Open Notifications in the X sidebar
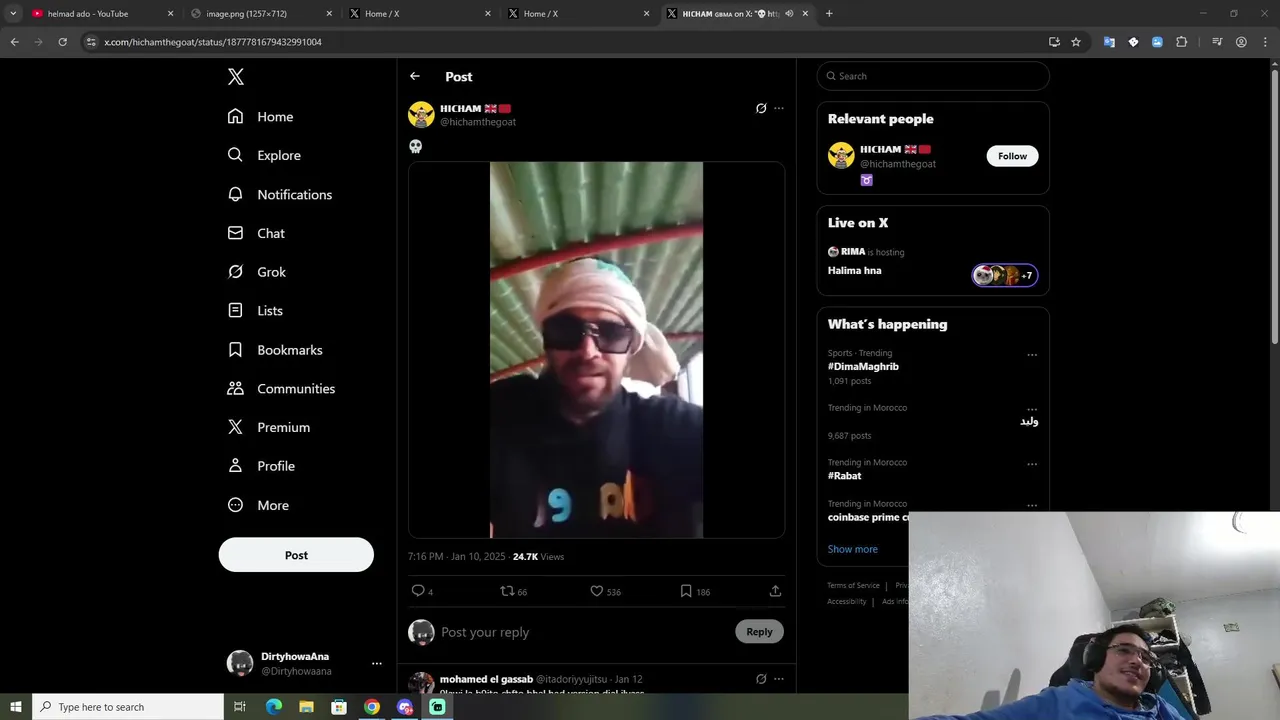Screen dimensions: 1280x720 (279, 194)
